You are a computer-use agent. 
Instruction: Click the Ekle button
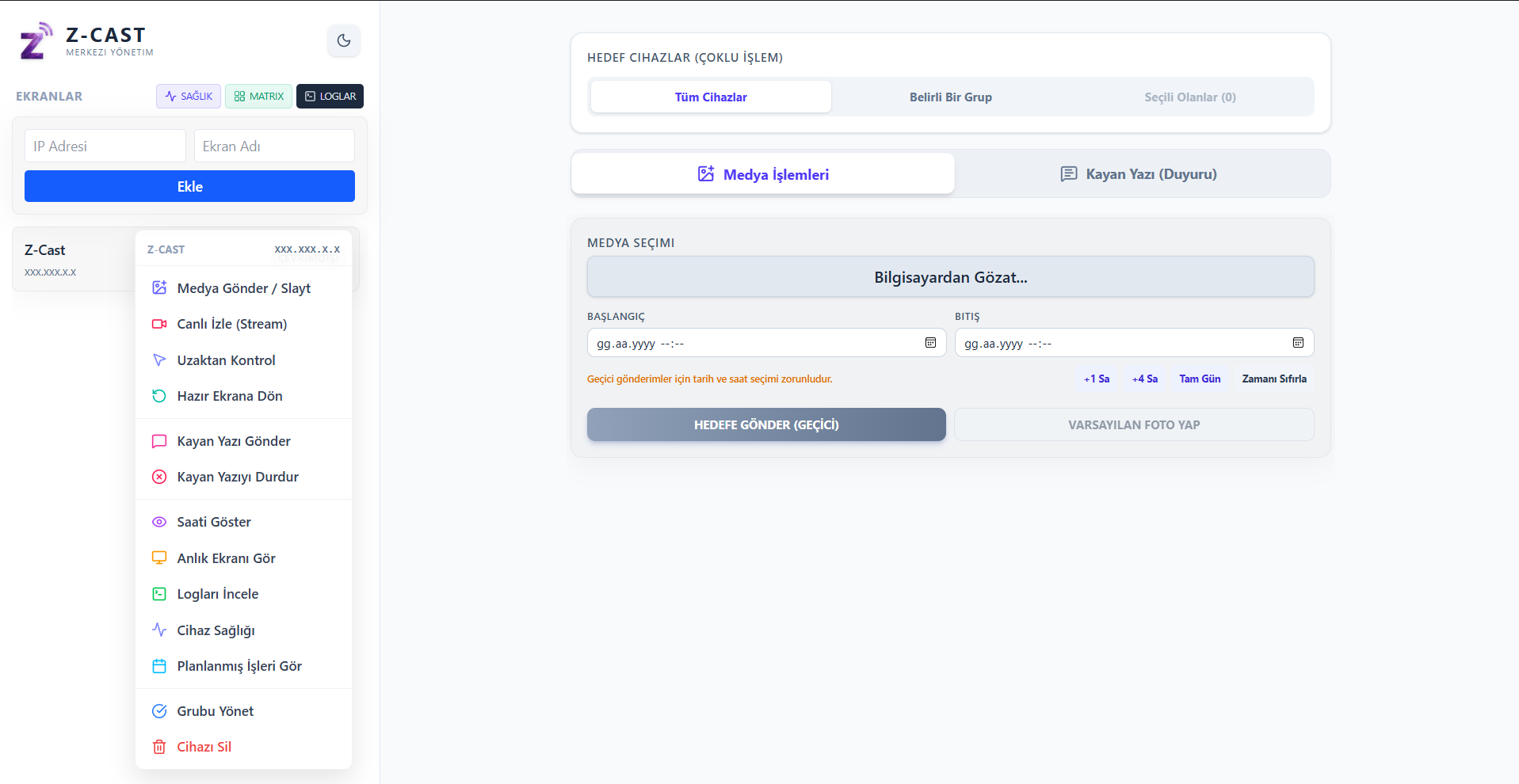[x=189, y=186]
